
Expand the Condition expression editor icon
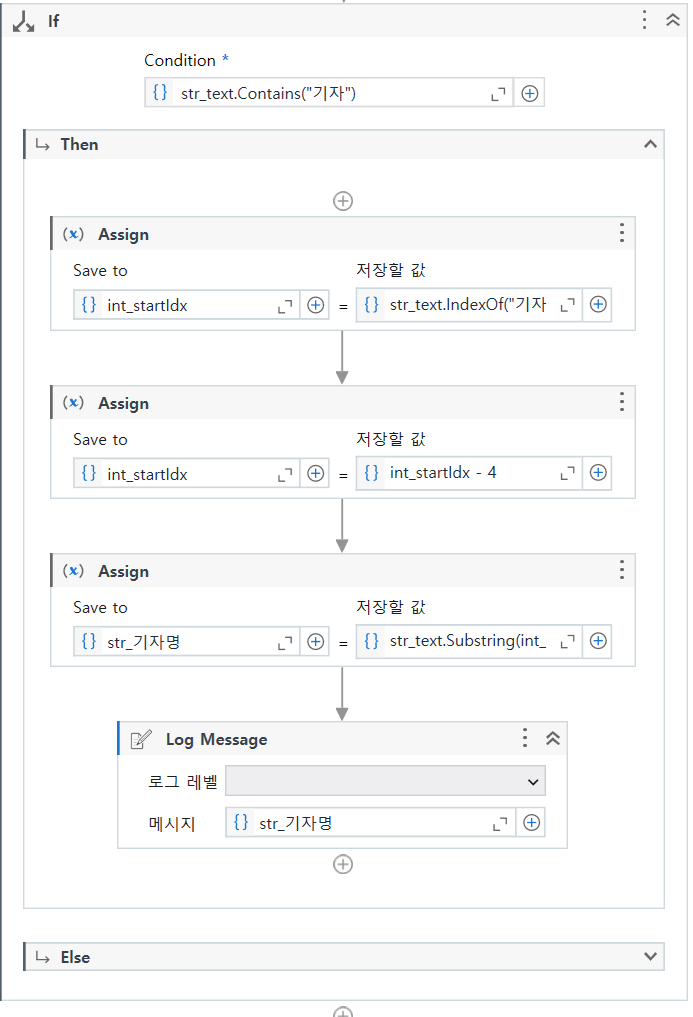coord(498,94)
